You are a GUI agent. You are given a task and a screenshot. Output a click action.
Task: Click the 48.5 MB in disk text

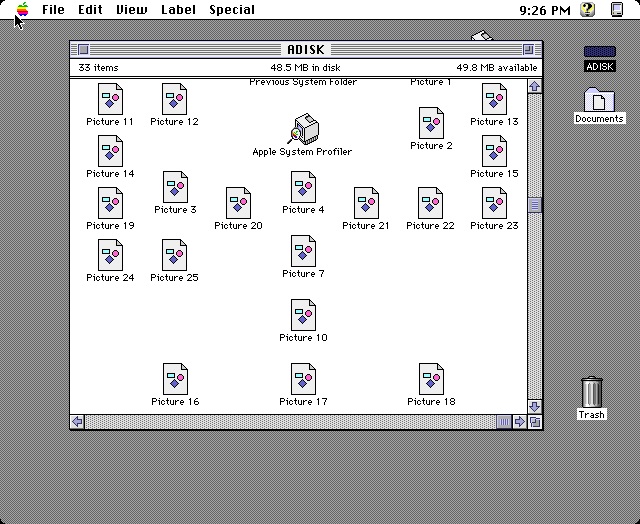[305, 68]
